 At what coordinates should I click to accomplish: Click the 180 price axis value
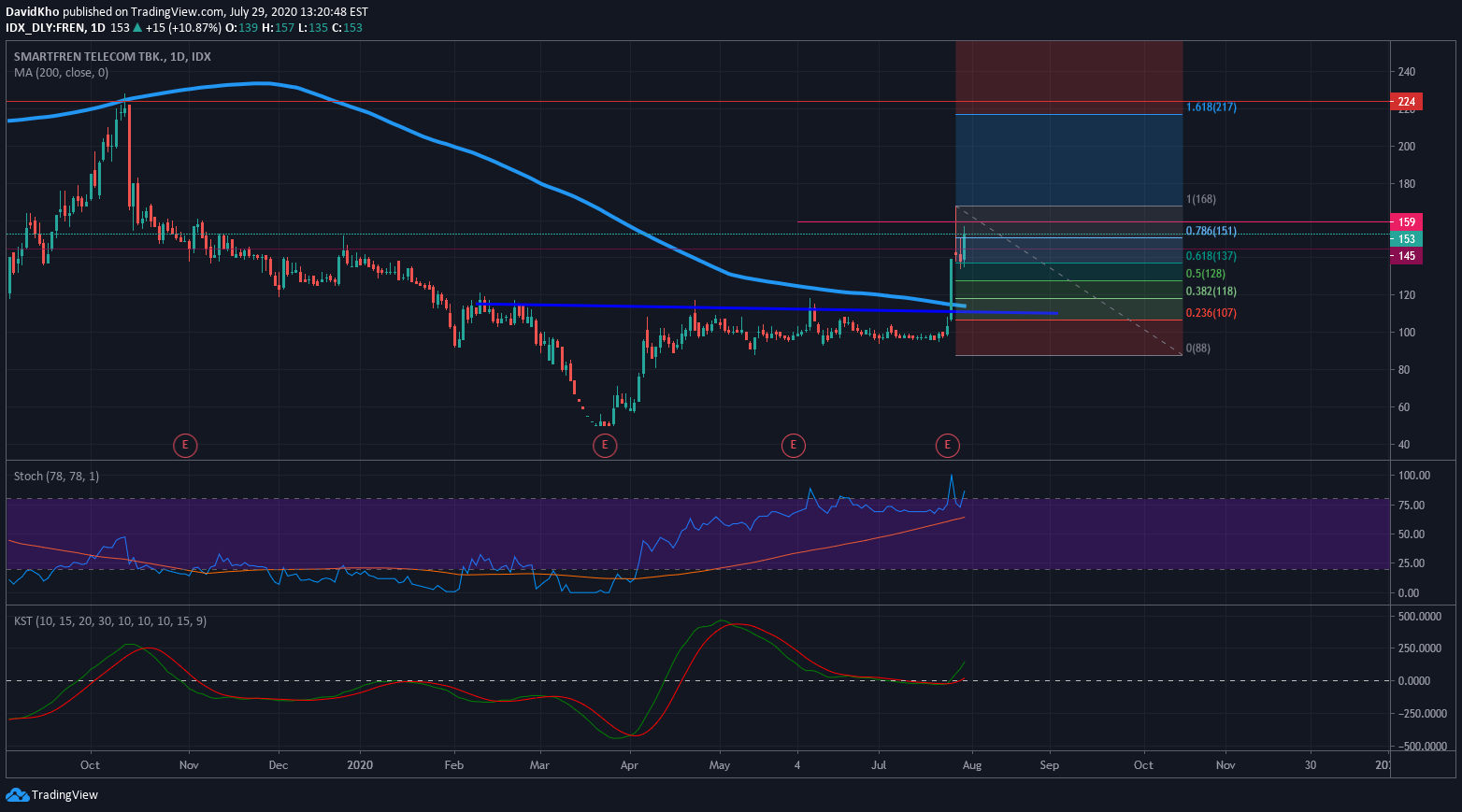(x=1406, y=184)
